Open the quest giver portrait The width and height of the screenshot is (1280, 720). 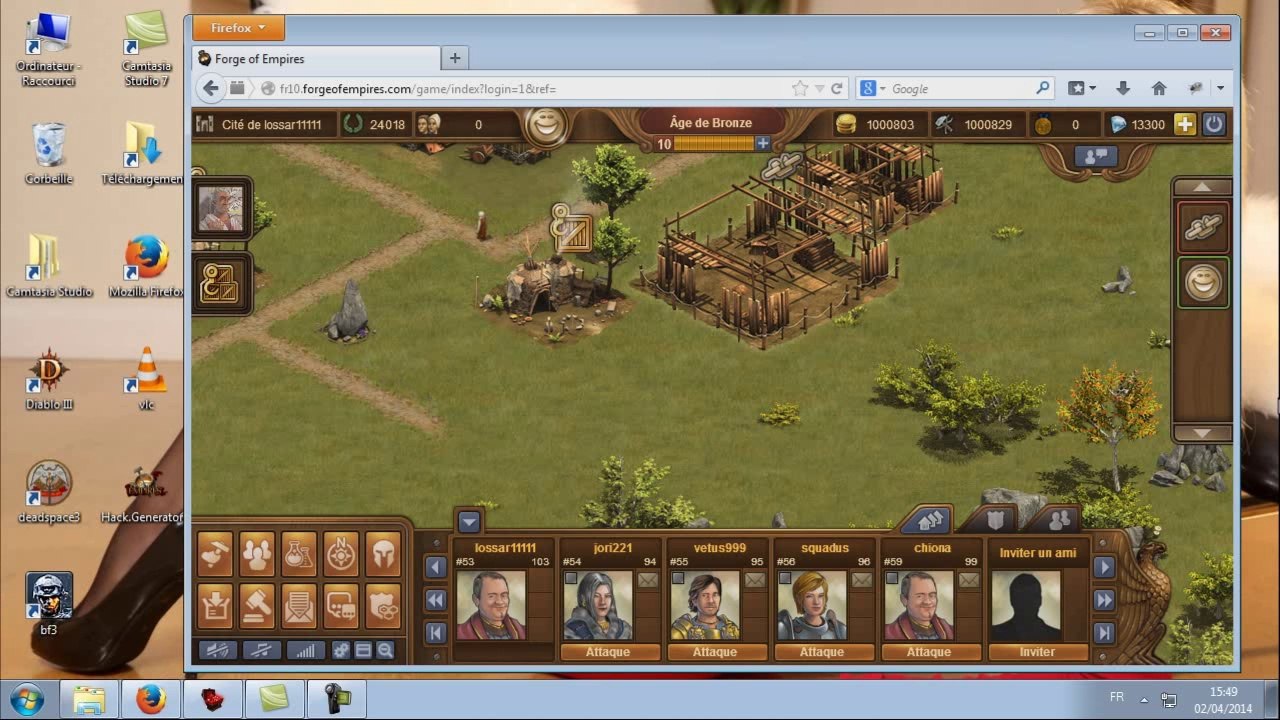(221, 208)
